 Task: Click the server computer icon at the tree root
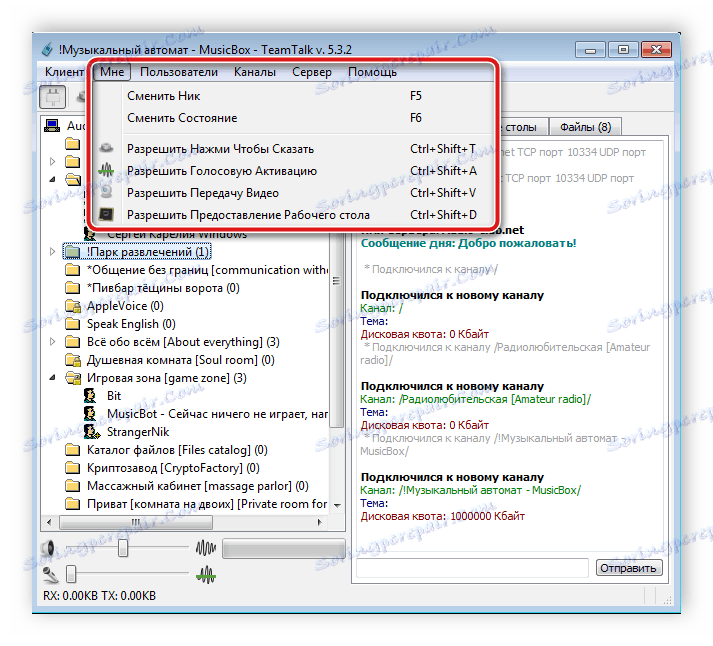point(52,125)
